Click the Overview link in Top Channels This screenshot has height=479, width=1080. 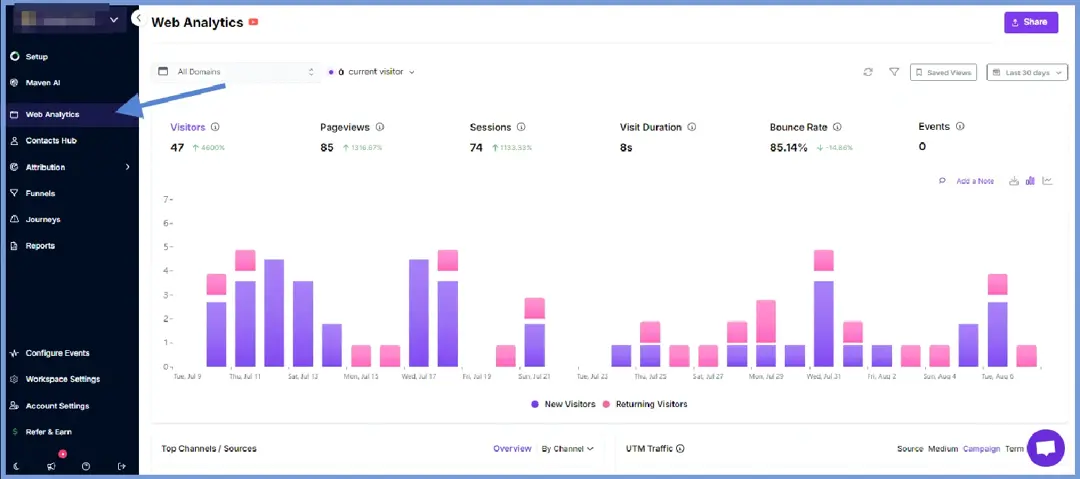[x=512, y=449]
